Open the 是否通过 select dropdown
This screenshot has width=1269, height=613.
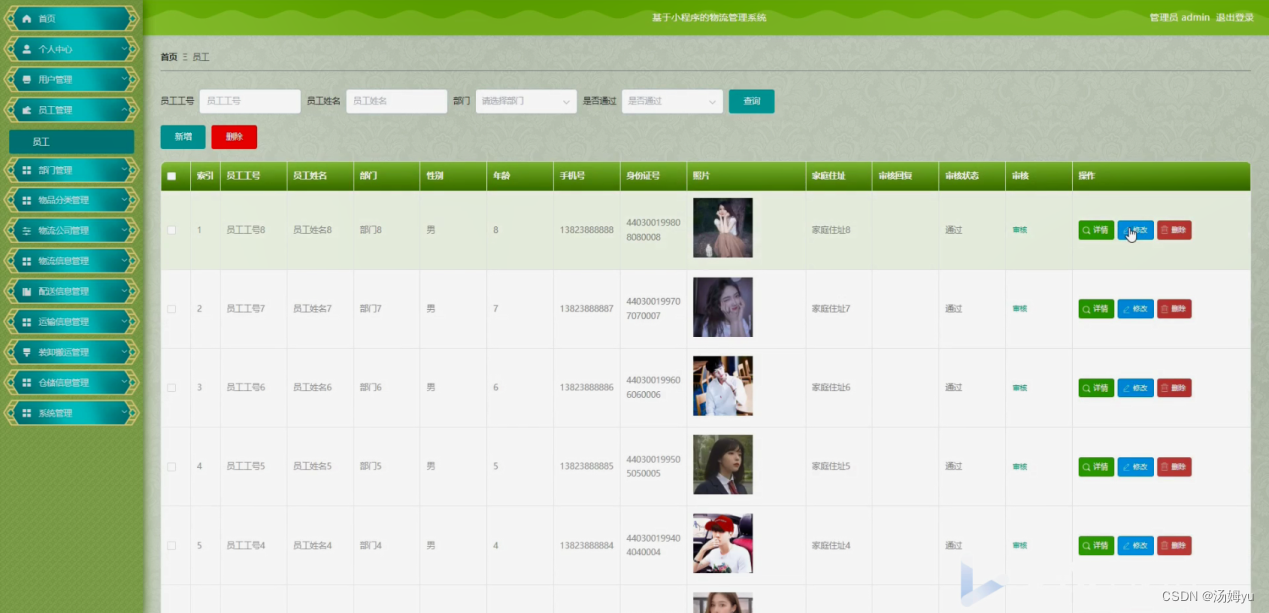pos(672,101)
